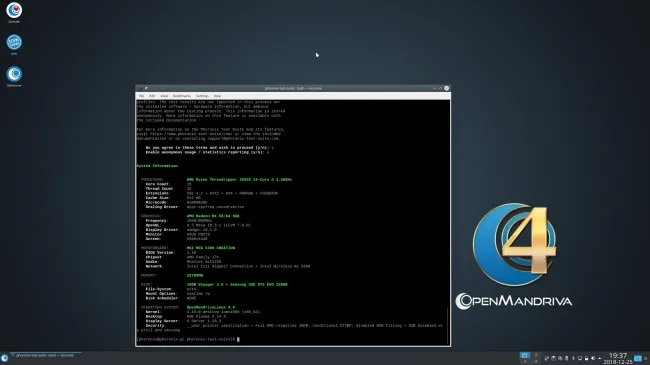Switch to virtual desktop 4 in the pager
The height and width of the screenshot is (365, 650).
coord(536,361)
